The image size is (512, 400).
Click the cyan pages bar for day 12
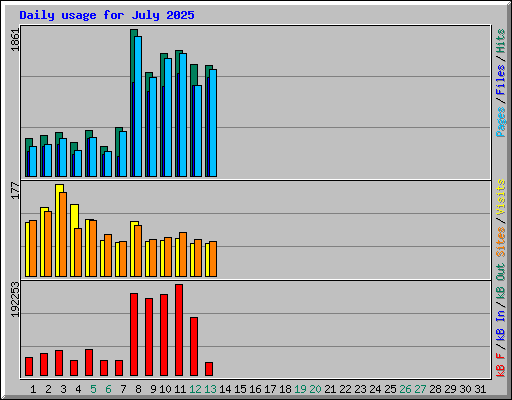tap(198, 131)
